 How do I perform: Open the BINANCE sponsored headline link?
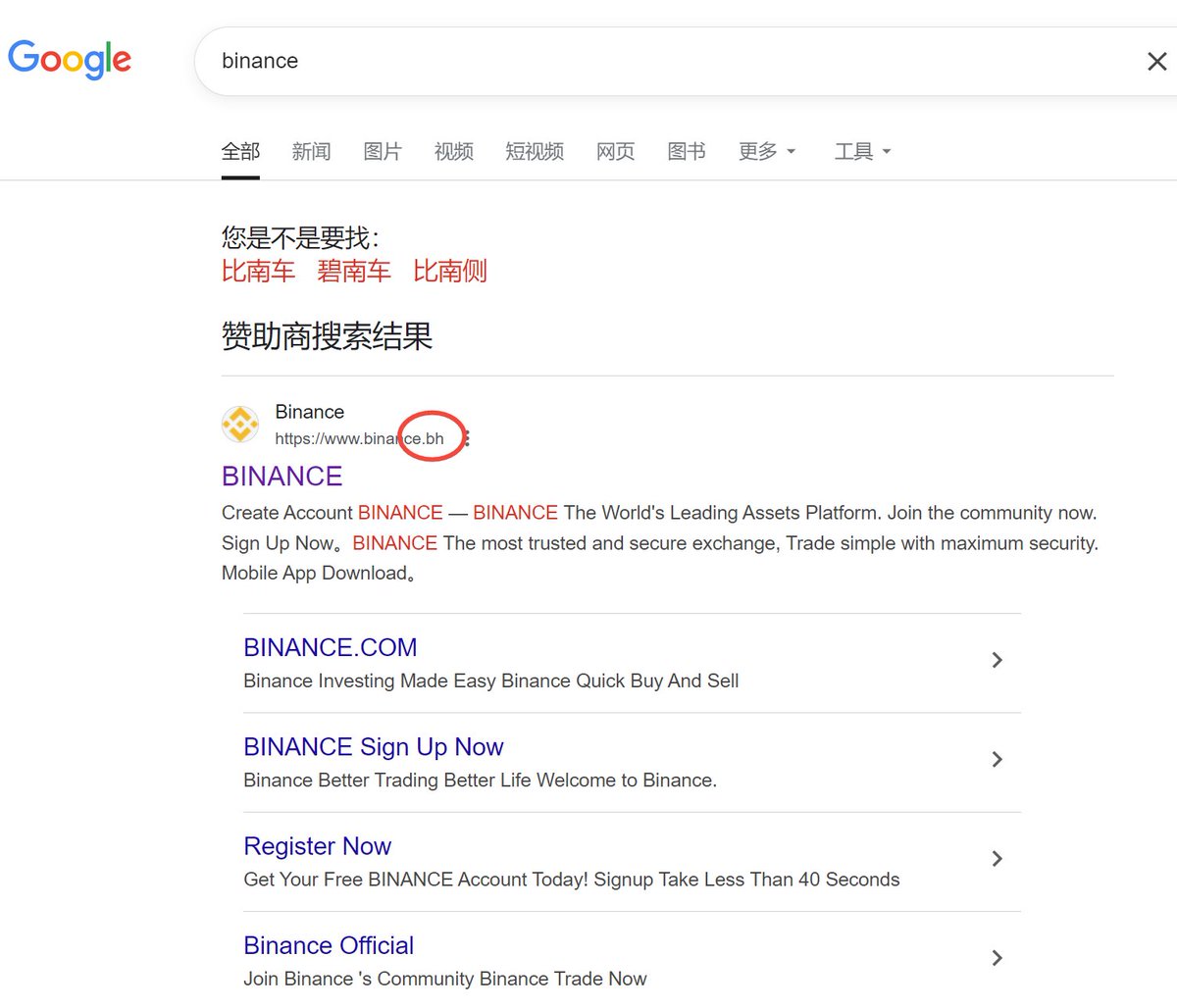point(281,476)
